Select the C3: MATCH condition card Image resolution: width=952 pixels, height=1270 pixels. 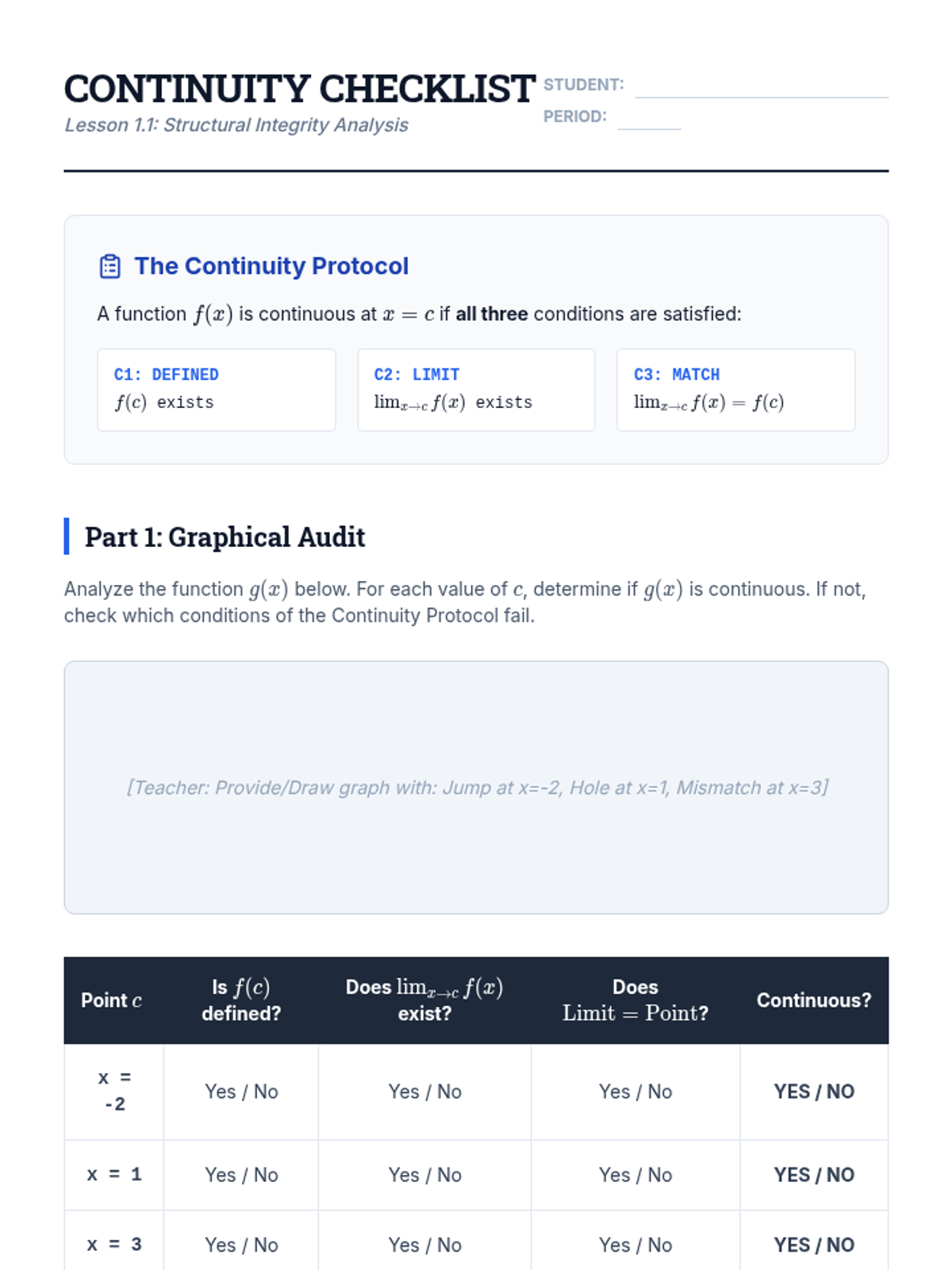click(736, 390)
